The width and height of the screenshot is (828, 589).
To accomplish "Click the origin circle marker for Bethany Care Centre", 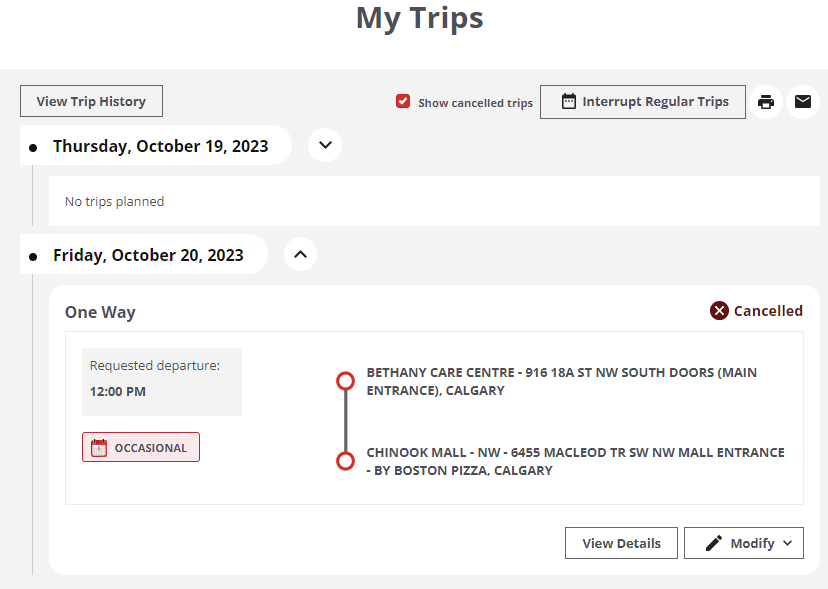I will pyautogui.click(x=345, y=381).
